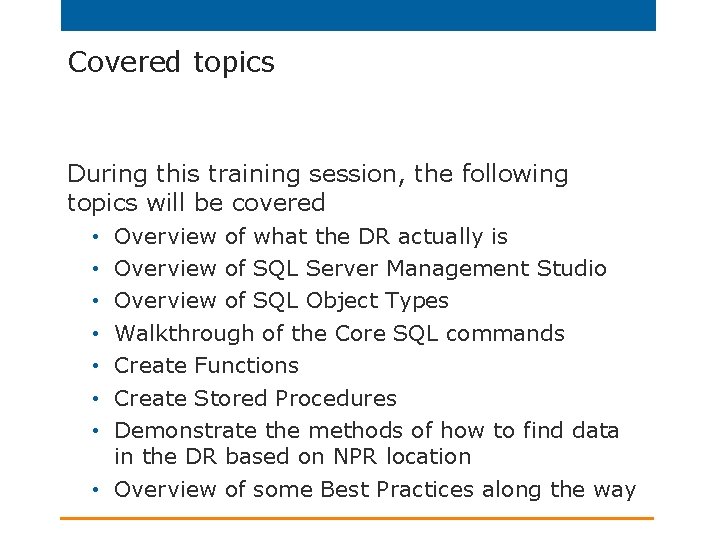This screenshot has height=540, width=720.
Task: Click bullet dot before SQL Object Types
Action: click(96, 301)
